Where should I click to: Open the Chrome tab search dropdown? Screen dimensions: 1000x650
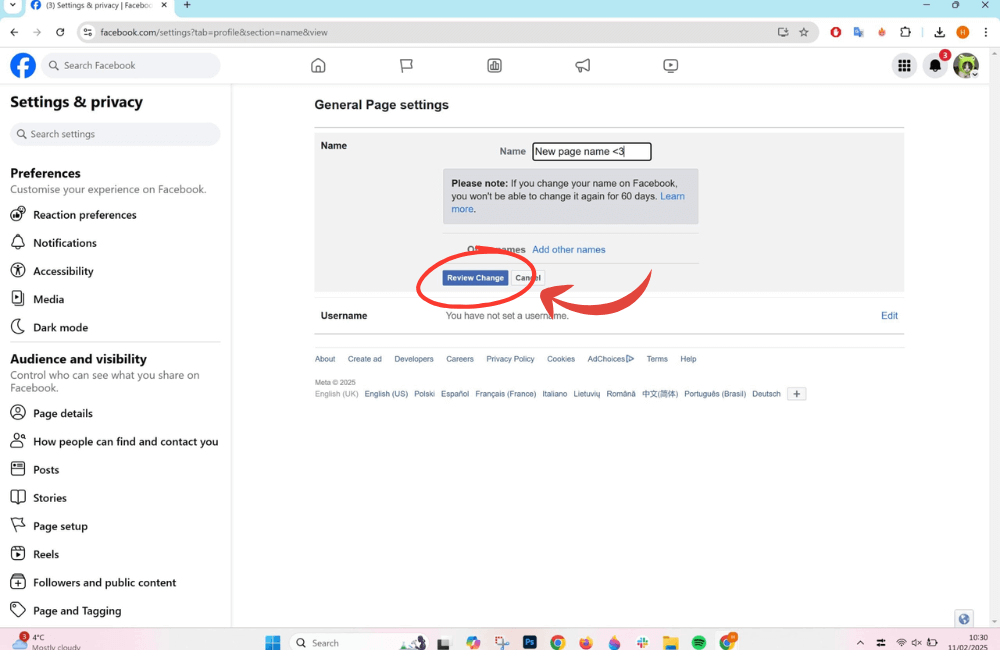click(x=12, y=5)
